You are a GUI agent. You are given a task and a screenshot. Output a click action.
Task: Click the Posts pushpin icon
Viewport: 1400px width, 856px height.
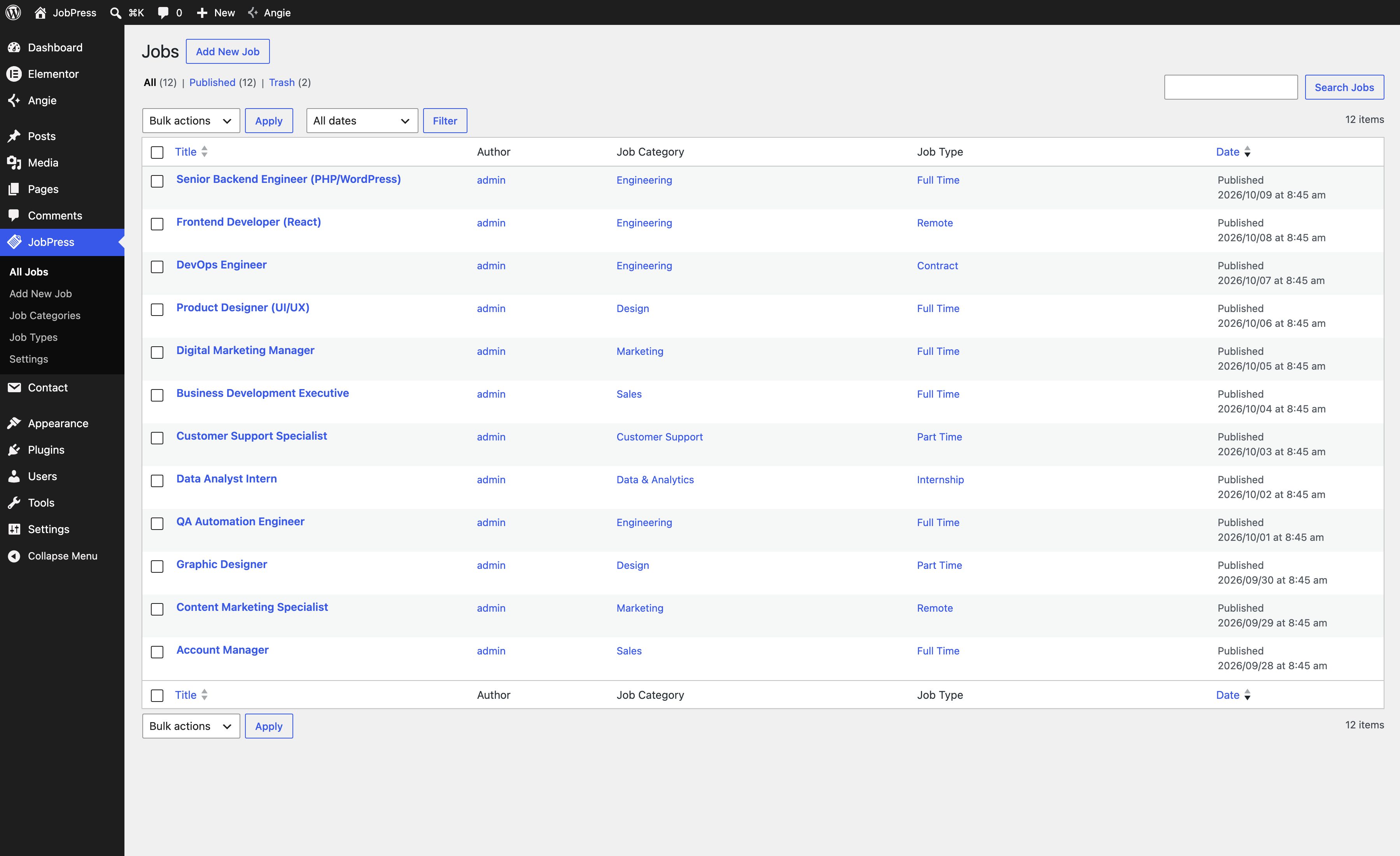coord(14,137)
